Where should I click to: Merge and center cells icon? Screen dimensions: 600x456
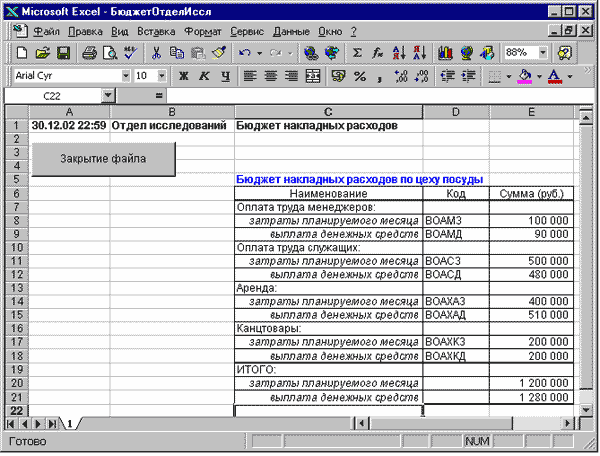coord(313,76)
